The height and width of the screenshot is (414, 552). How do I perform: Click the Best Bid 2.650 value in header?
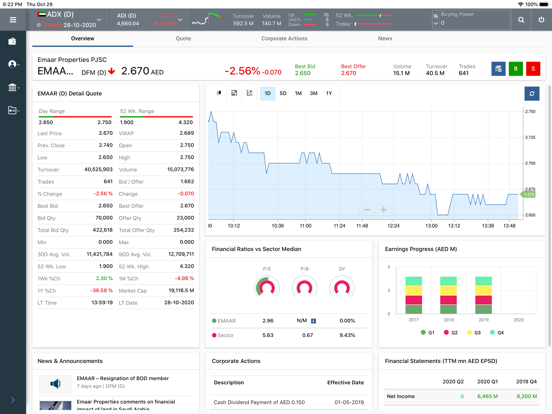click(x=303, y=73)
